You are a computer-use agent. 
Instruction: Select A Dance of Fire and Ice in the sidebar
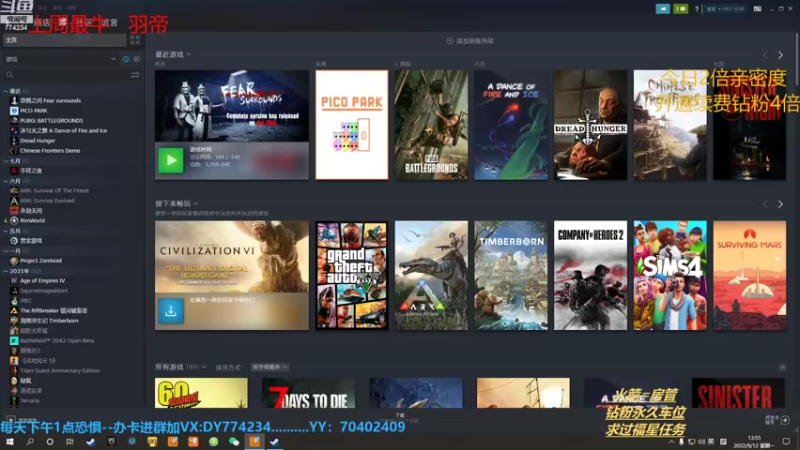pyautogui.click(x=63, y=131)
